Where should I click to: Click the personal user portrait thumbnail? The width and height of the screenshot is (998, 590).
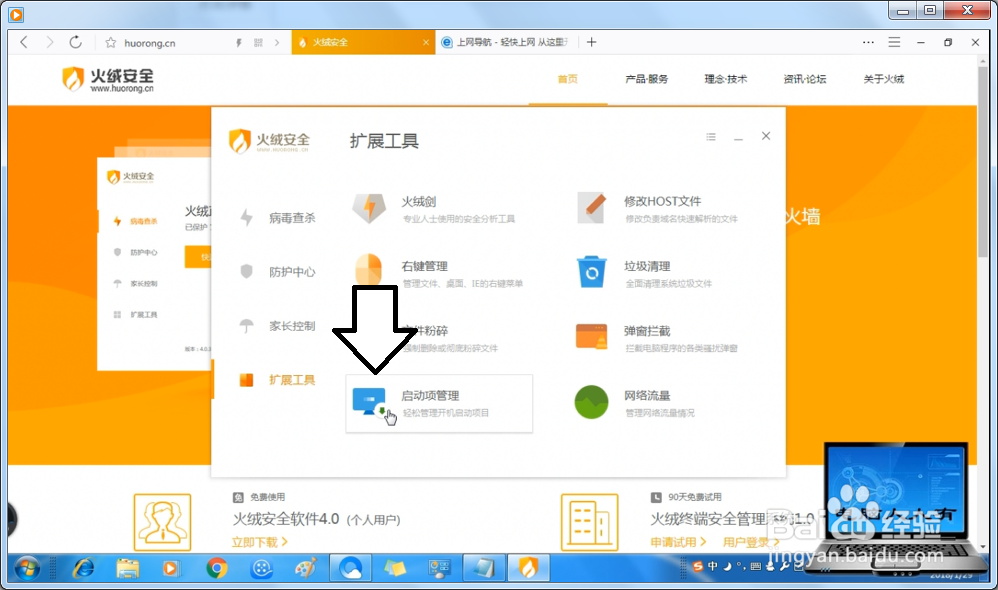tap(162, 522)
